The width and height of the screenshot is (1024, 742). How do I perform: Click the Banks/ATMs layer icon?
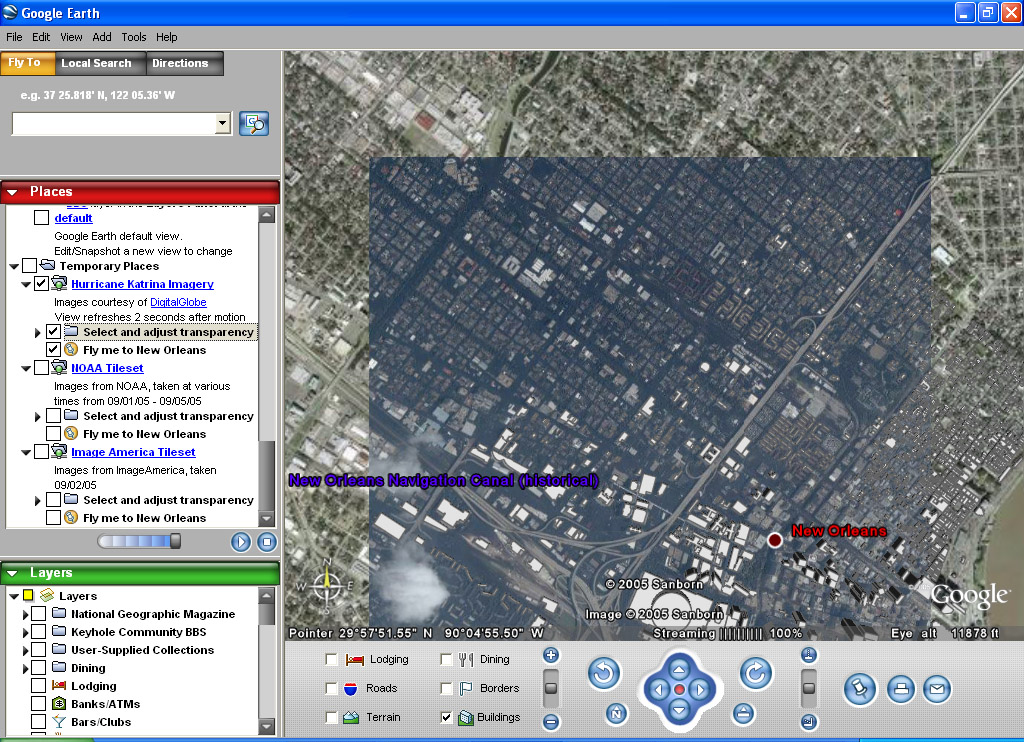point(59,703)
